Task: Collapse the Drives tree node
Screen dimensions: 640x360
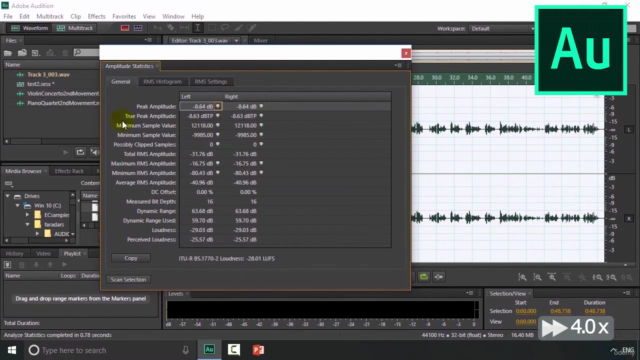Action: (x=7, y=196)
